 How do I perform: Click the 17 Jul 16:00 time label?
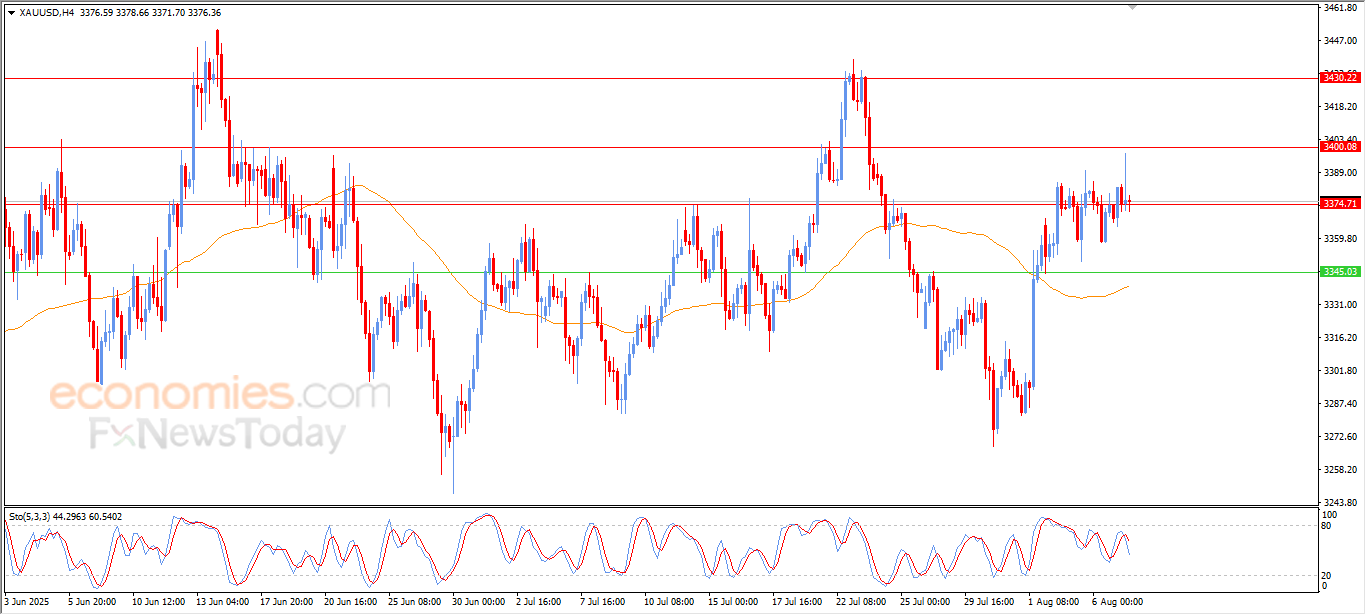click(x=796, y=602)
